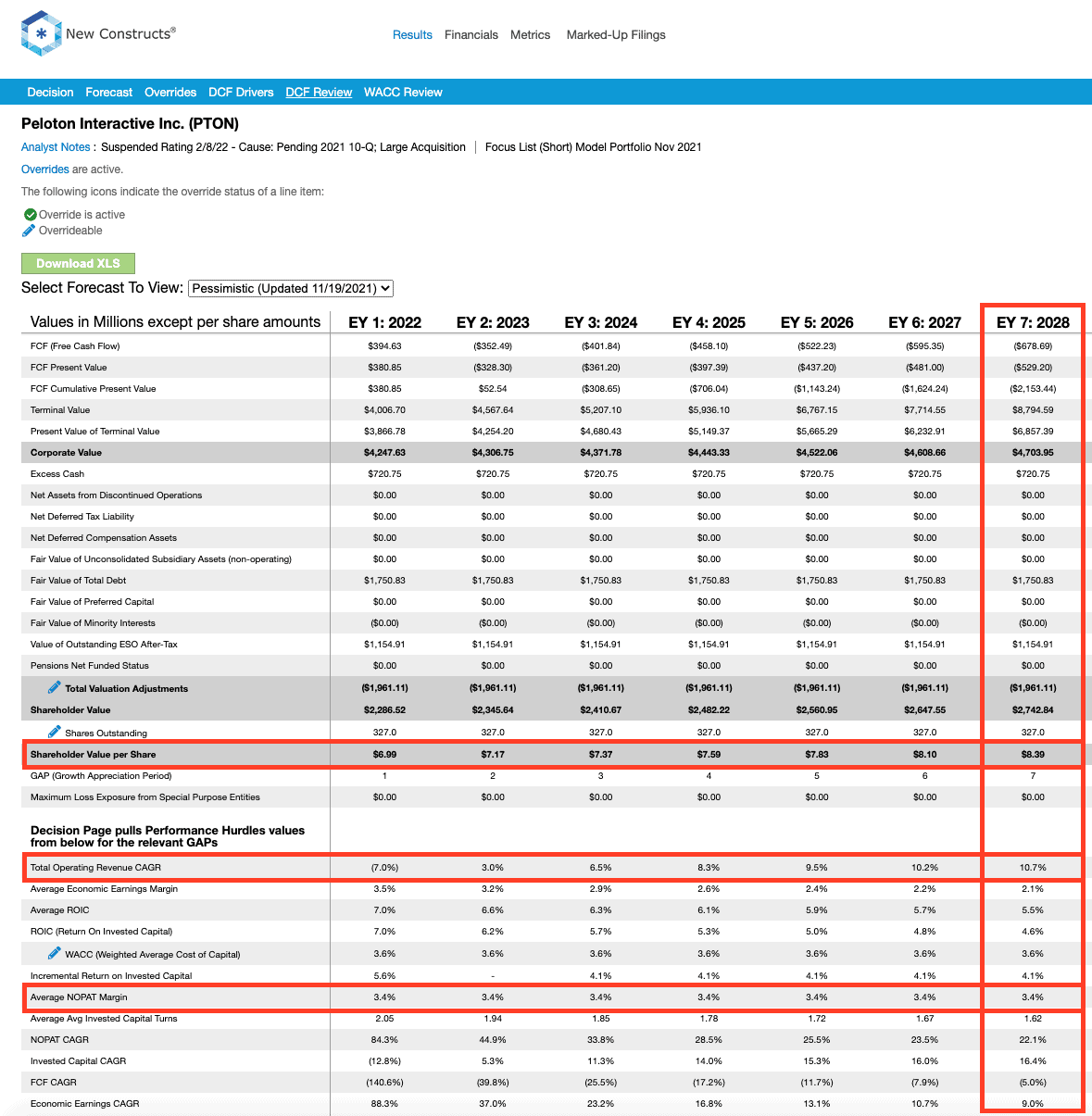Image resolution: width=1092 pixels, height=1116 pixels.
Task: Click the Economic Earnings CAGR label
Action: [x=84, y=1104]
